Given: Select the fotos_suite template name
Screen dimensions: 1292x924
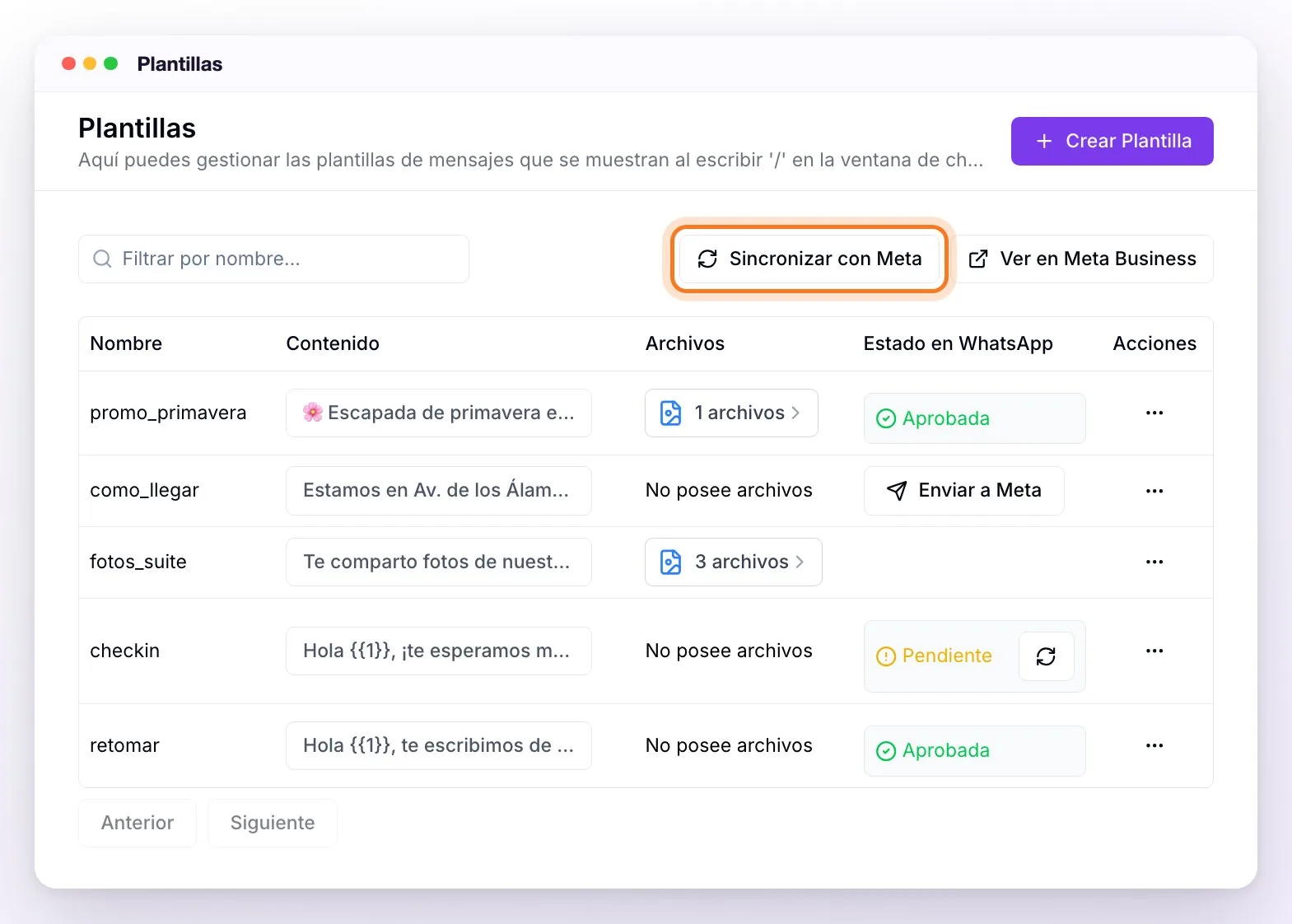Looking at the screenshot, I should click(x=138, y=562).
